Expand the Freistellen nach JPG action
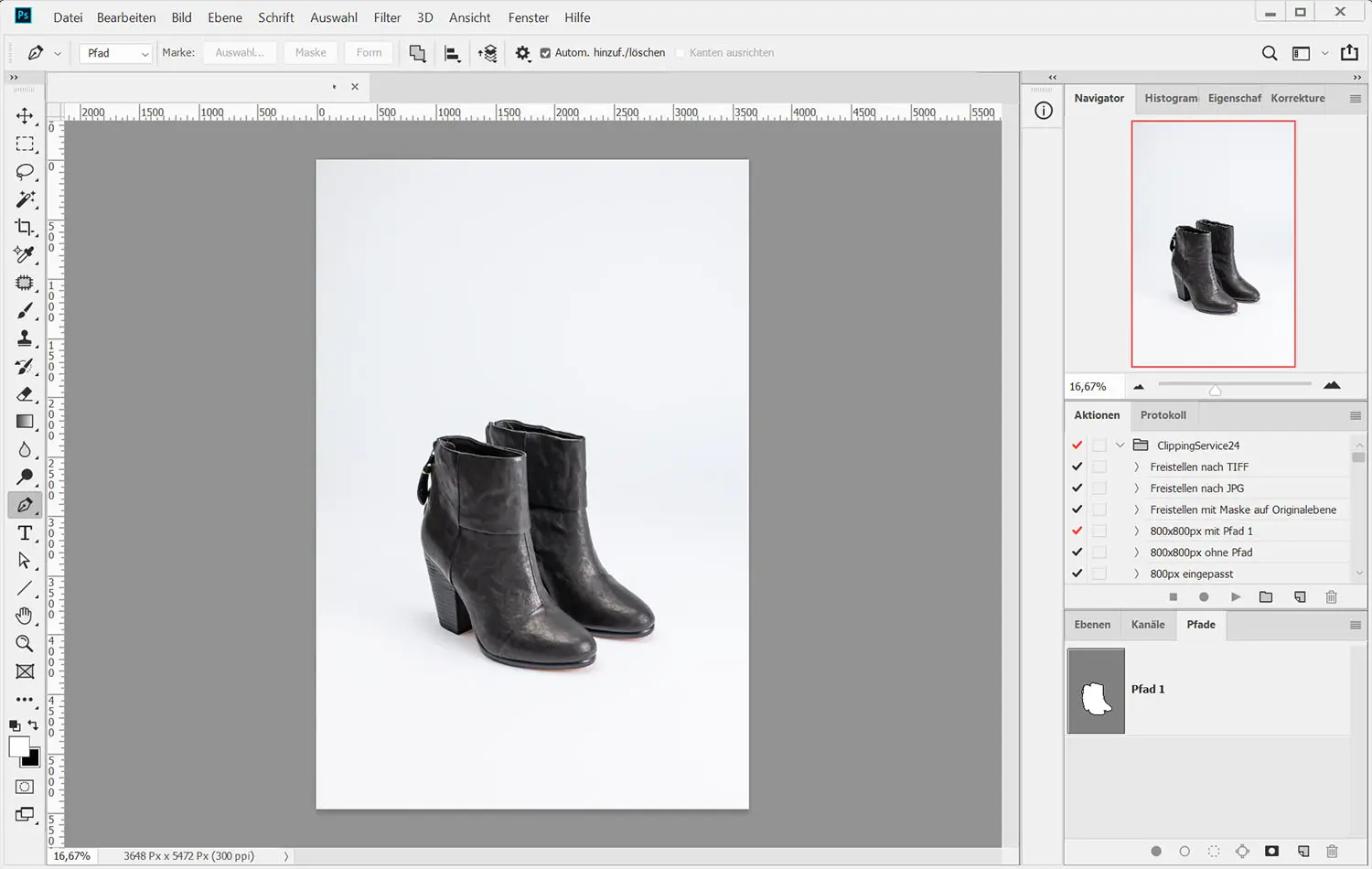The image size is (1372, 869). click(1137, 488)
